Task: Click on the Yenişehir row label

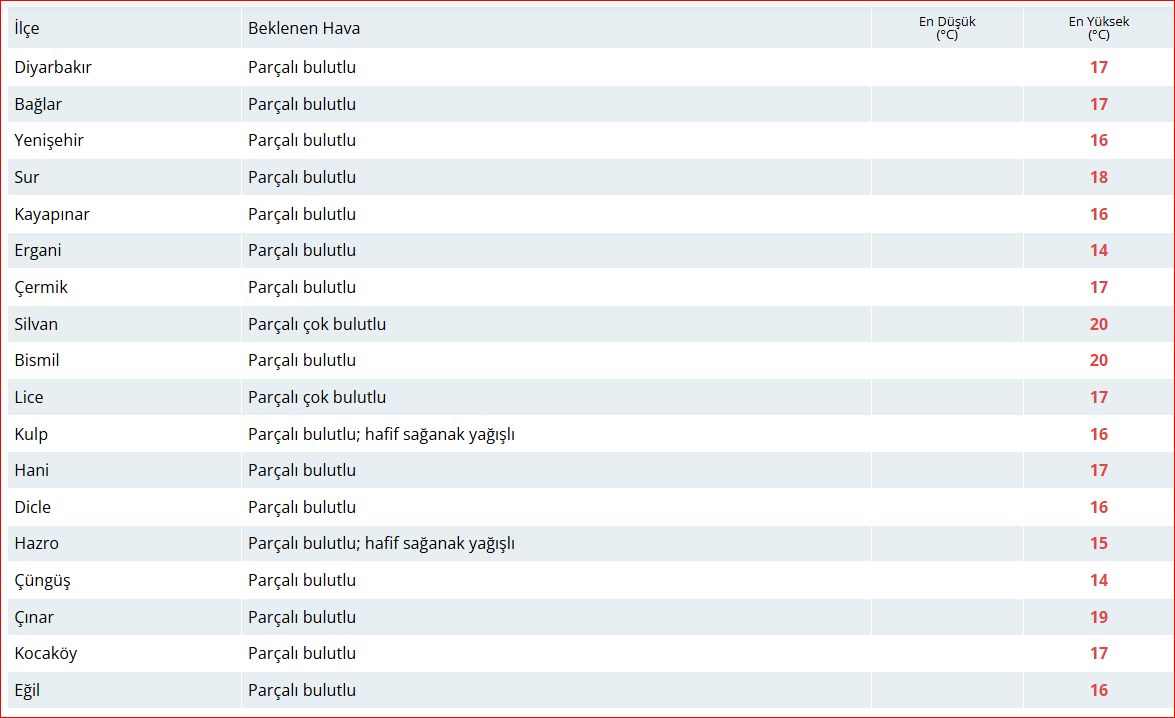Action: pyautogui.click(x=49, y=141)
